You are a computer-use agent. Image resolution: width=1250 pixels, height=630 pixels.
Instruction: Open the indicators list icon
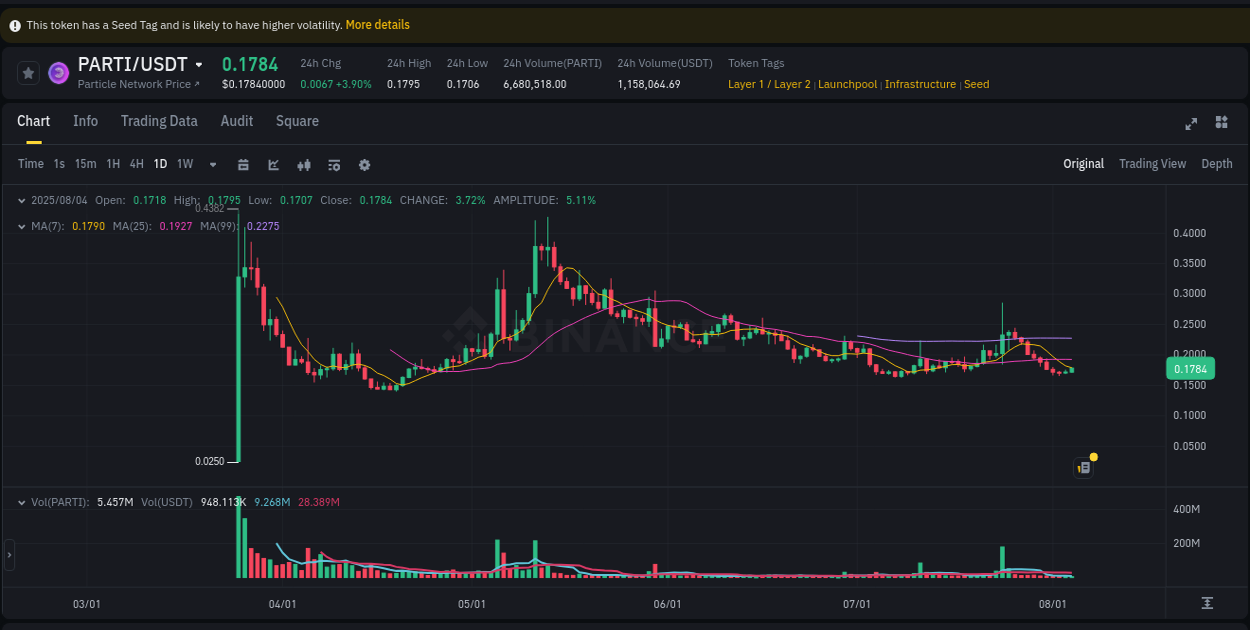coord(334,164)
